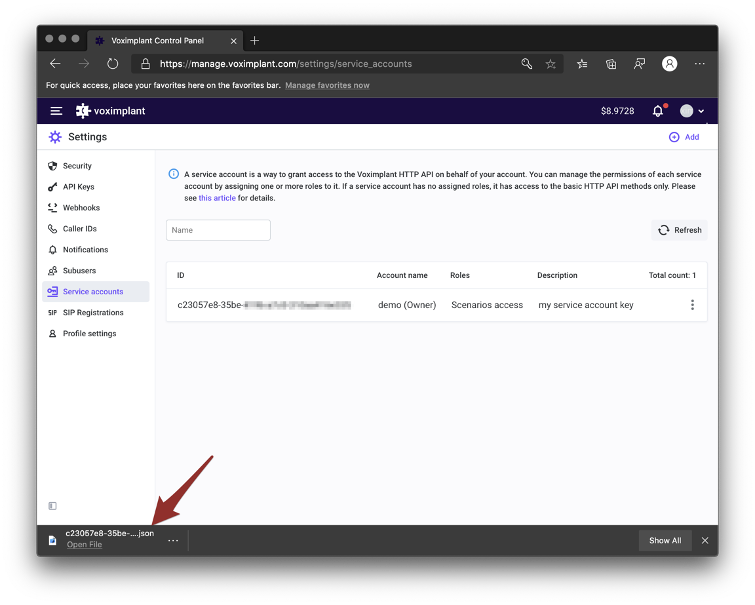Select the Service accounts menu item
Screen dimensions: 755x605
point(96,292)
